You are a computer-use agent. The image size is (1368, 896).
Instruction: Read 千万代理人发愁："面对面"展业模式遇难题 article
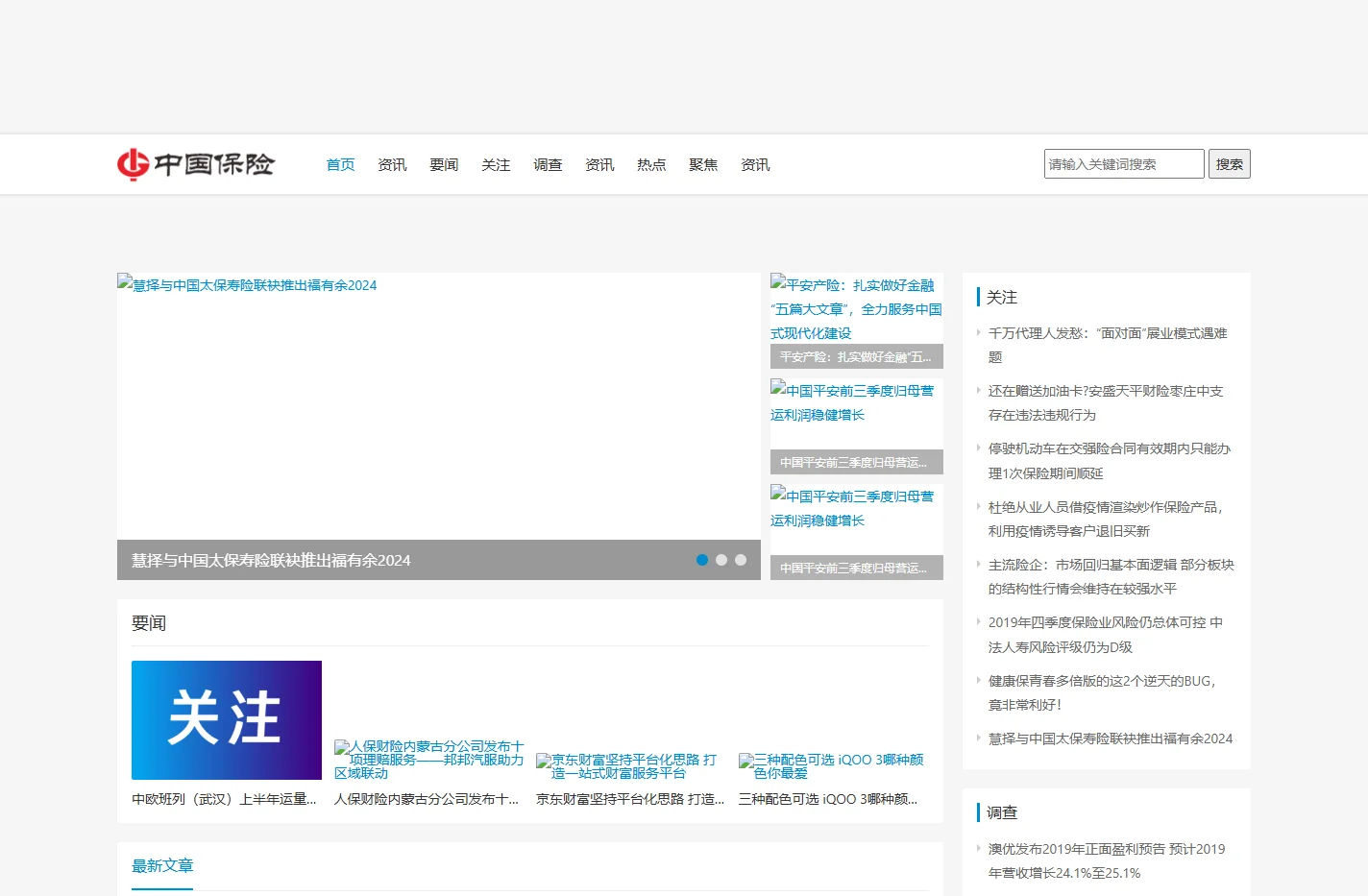click(x=1108, y=345)
